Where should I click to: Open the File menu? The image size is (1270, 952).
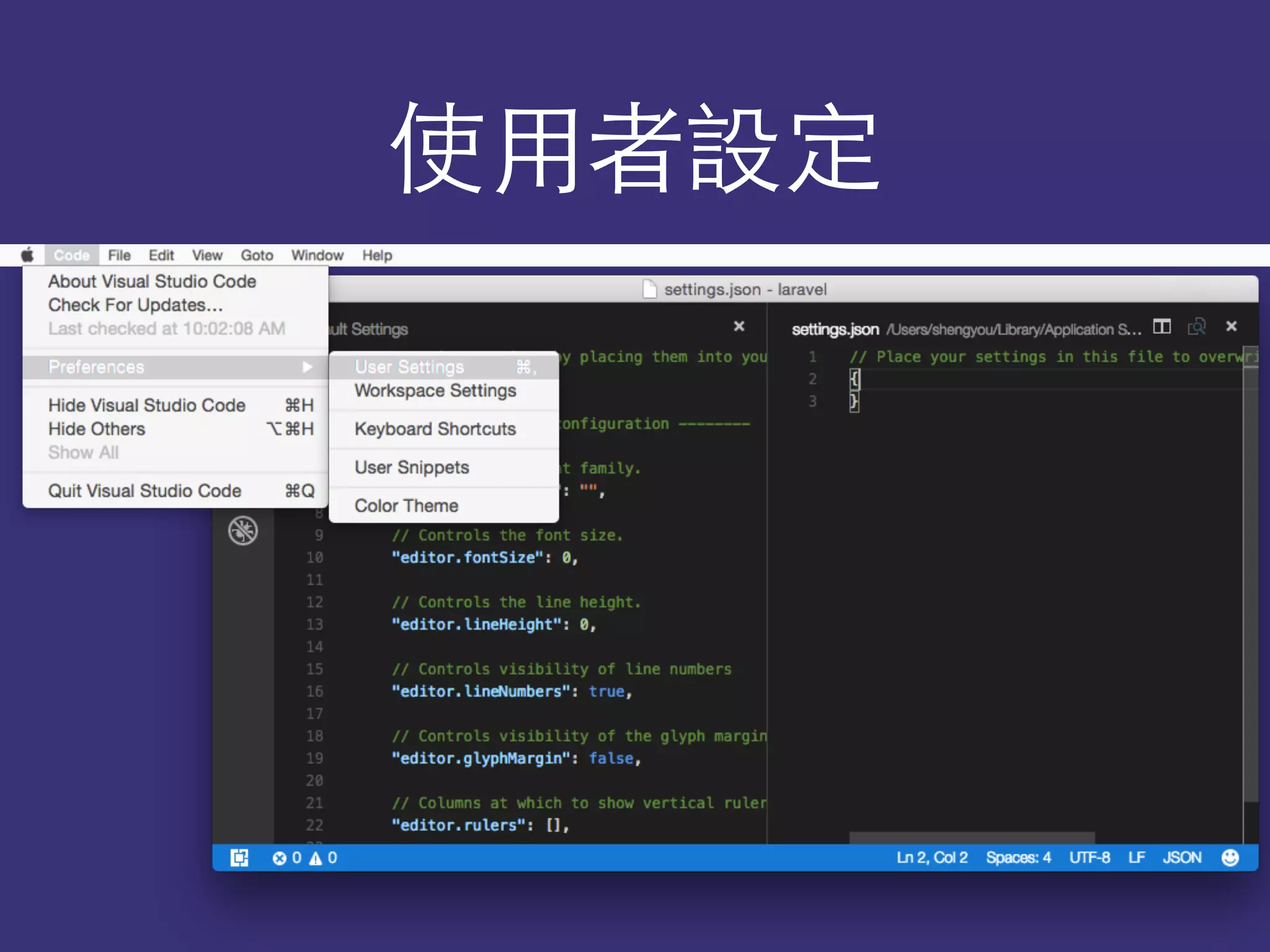point(119,255)
